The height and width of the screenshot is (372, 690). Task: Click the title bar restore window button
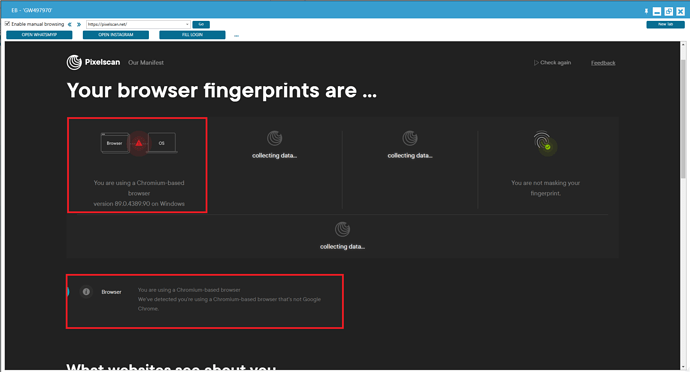668,11
